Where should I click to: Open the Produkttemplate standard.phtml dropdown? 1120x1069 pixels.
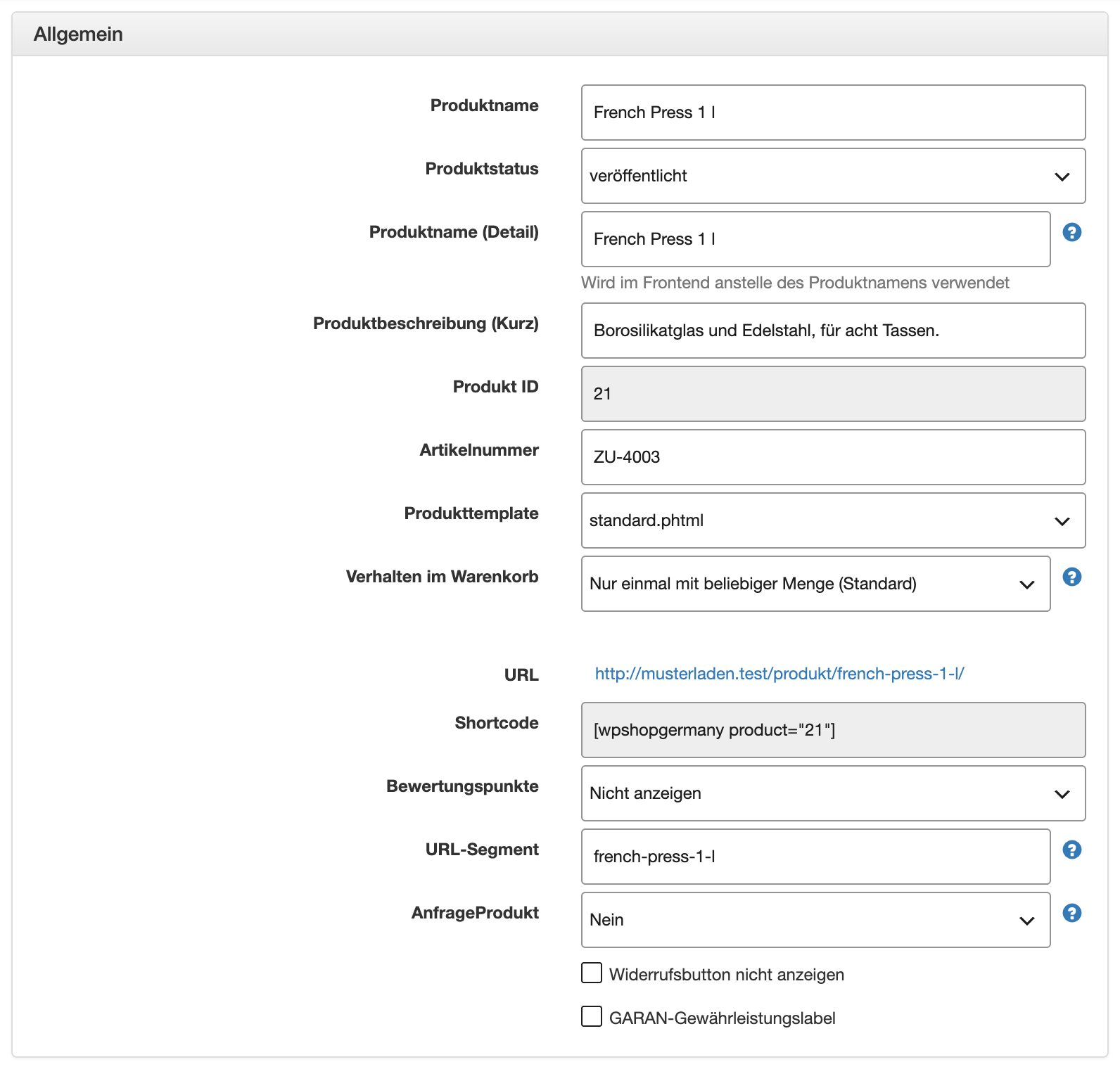[833, 520]
